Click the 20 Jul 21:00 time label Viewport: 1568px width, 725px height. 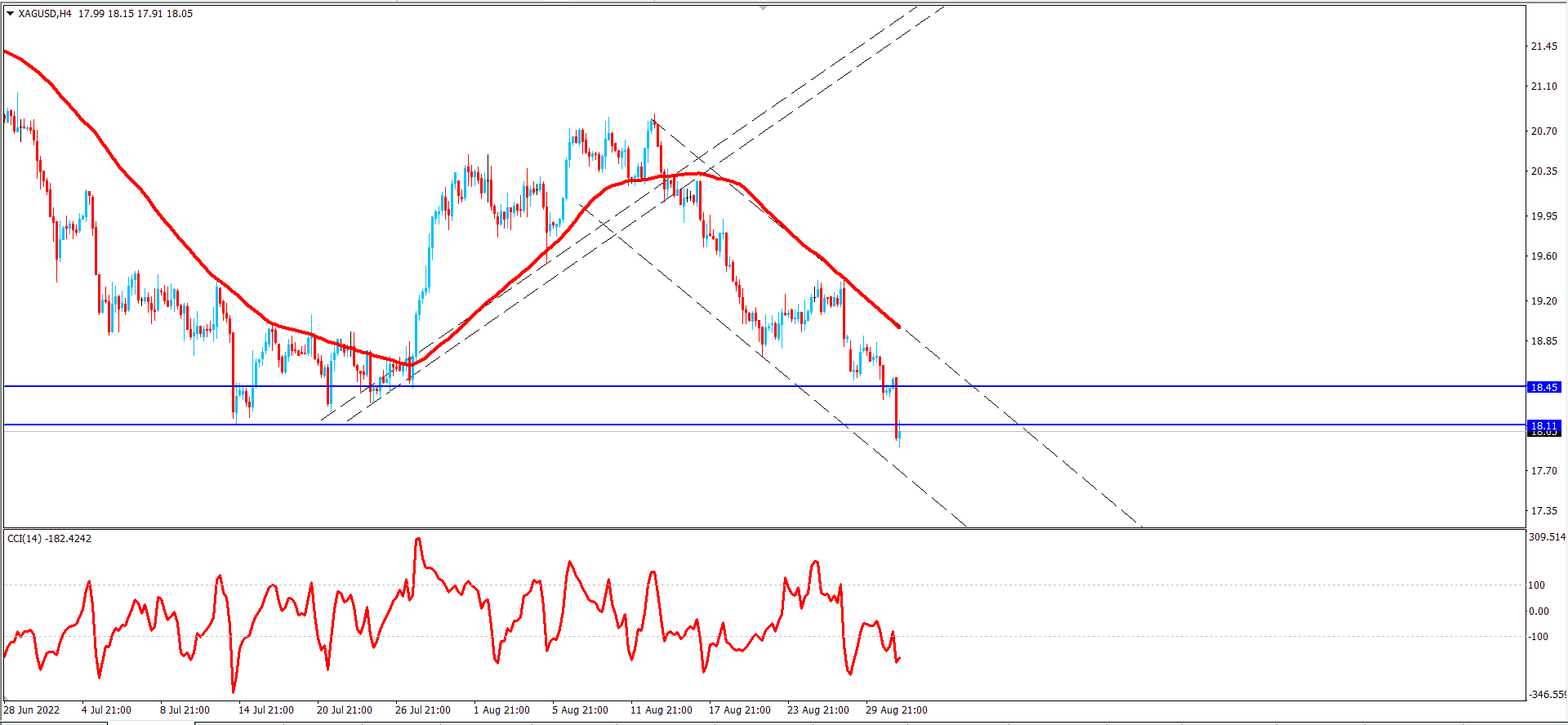(345, 710)
